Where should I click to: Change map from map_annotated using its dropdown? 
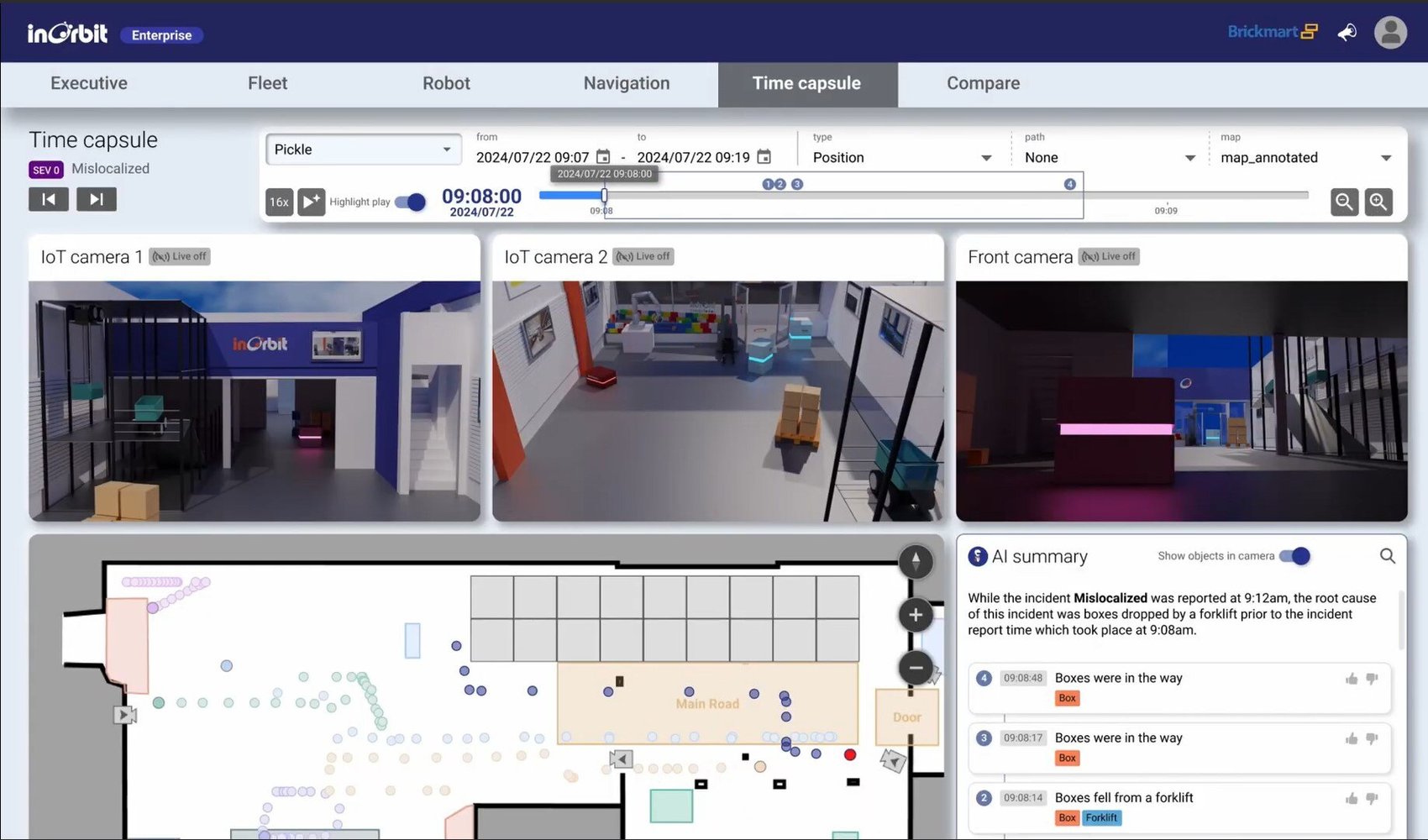(x=1386, y=157)
